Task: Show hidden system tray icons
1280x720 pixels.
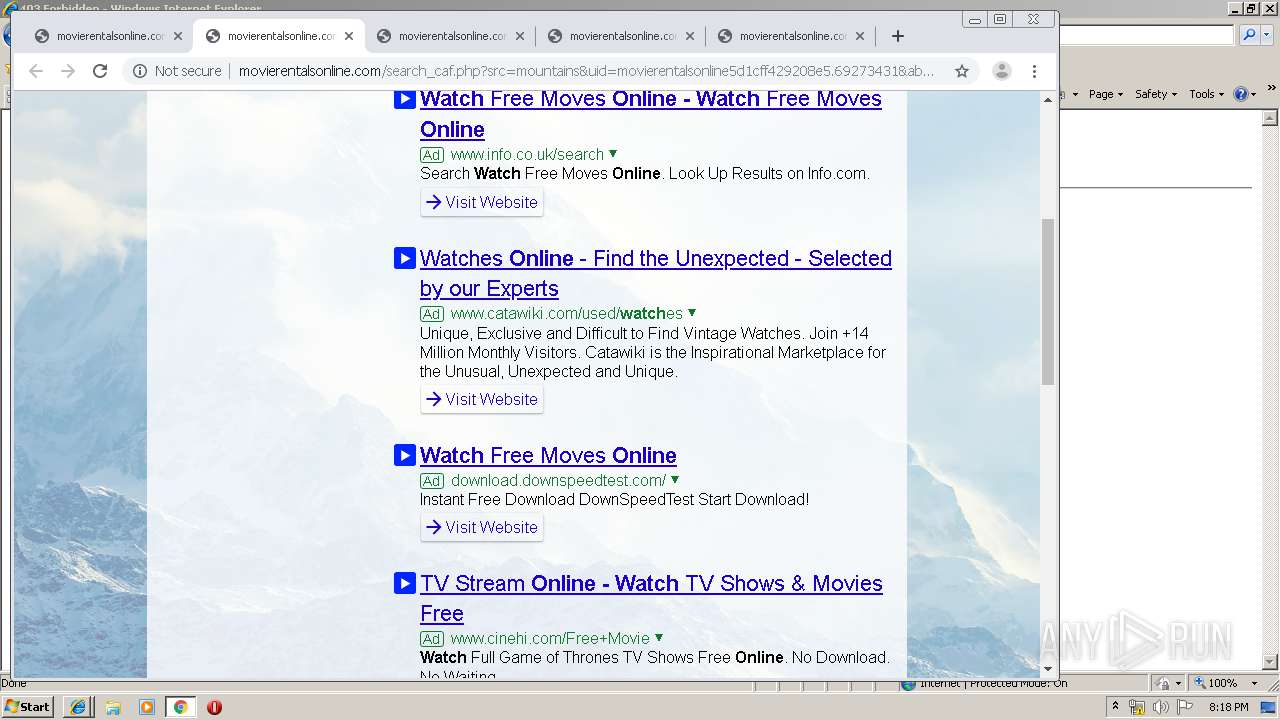Action: coord(1115,707)
